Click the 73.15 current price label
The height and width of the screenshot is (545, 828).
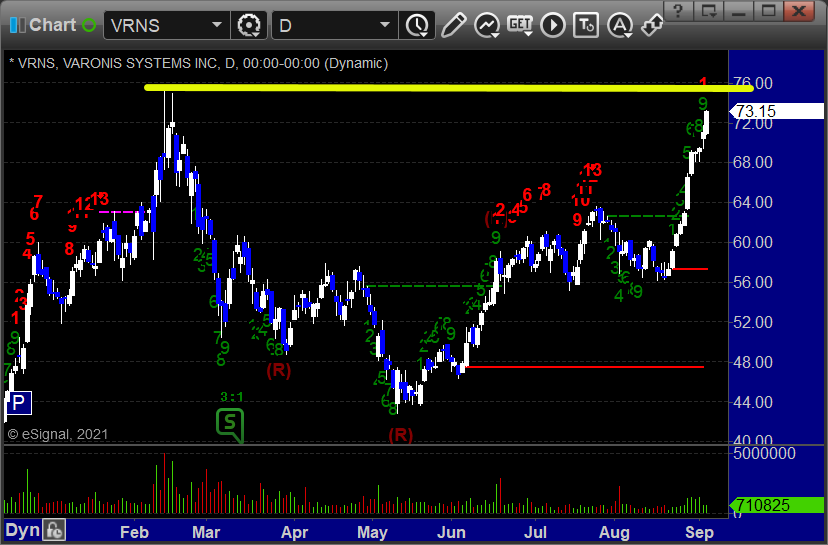(776, 111)
